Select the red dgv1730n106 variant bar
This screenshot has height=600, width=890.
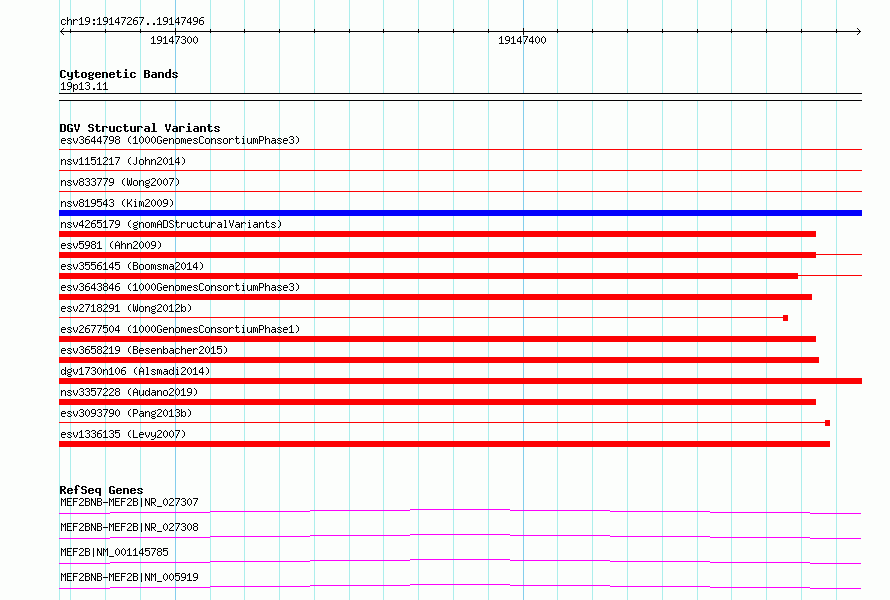(460, 381)
